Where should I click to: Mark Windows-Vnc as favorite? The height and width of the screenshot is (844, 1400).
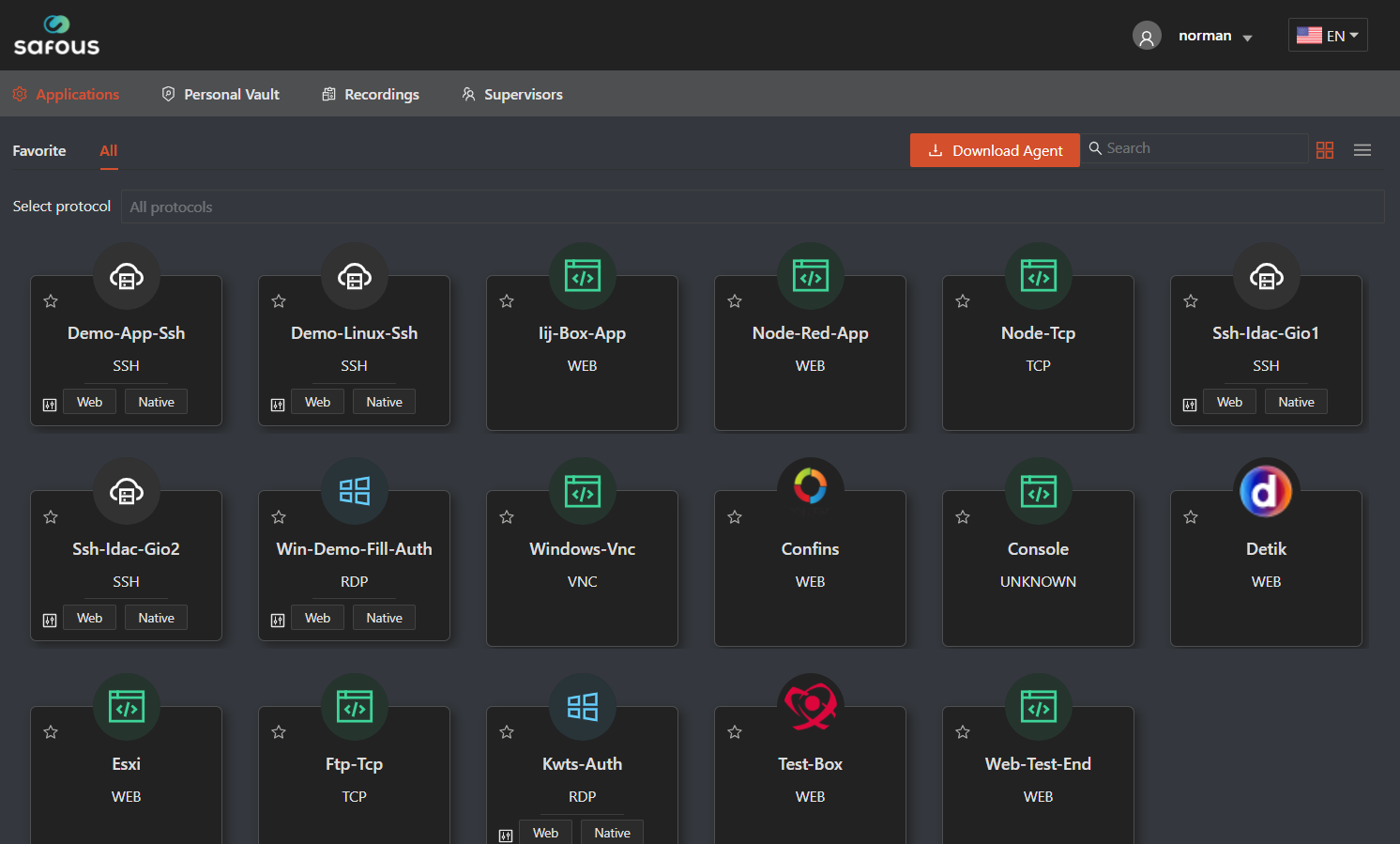point(507,517)
